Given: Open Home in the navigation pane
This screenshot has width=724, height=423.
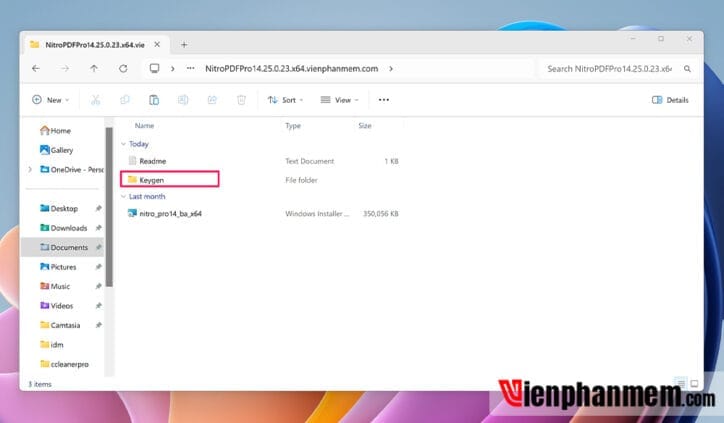Looking at the screenshot, I should click(x=55, y=131).
